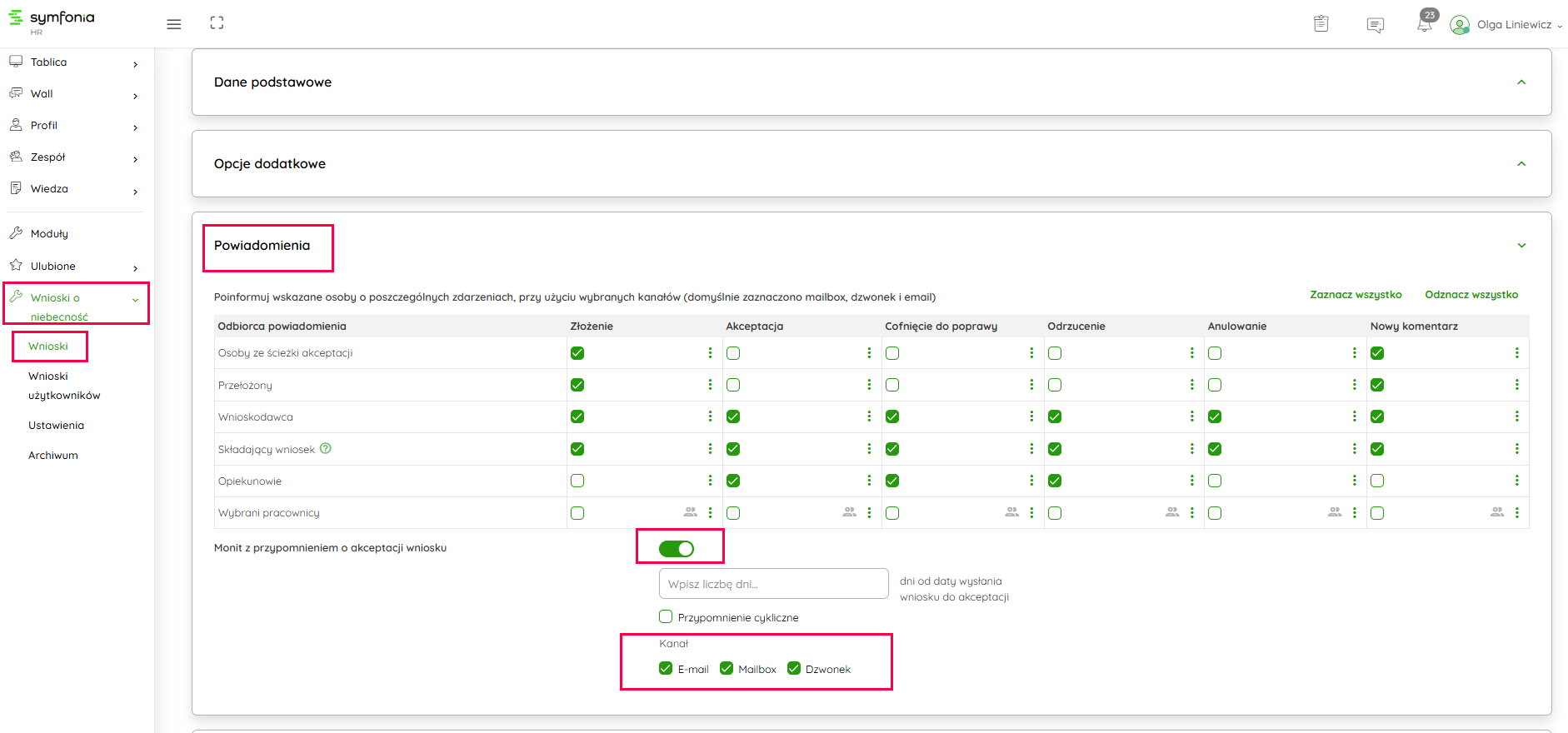Click Zaznacz wszystko link
This screenshot has width=1568, height=733.
(1355, 295)
